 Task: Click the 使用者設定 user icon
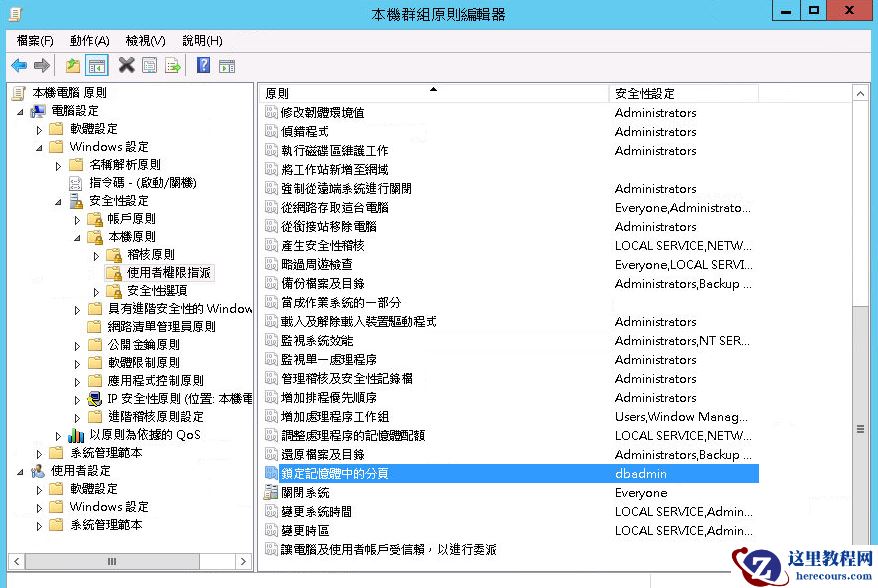(38, 471)
